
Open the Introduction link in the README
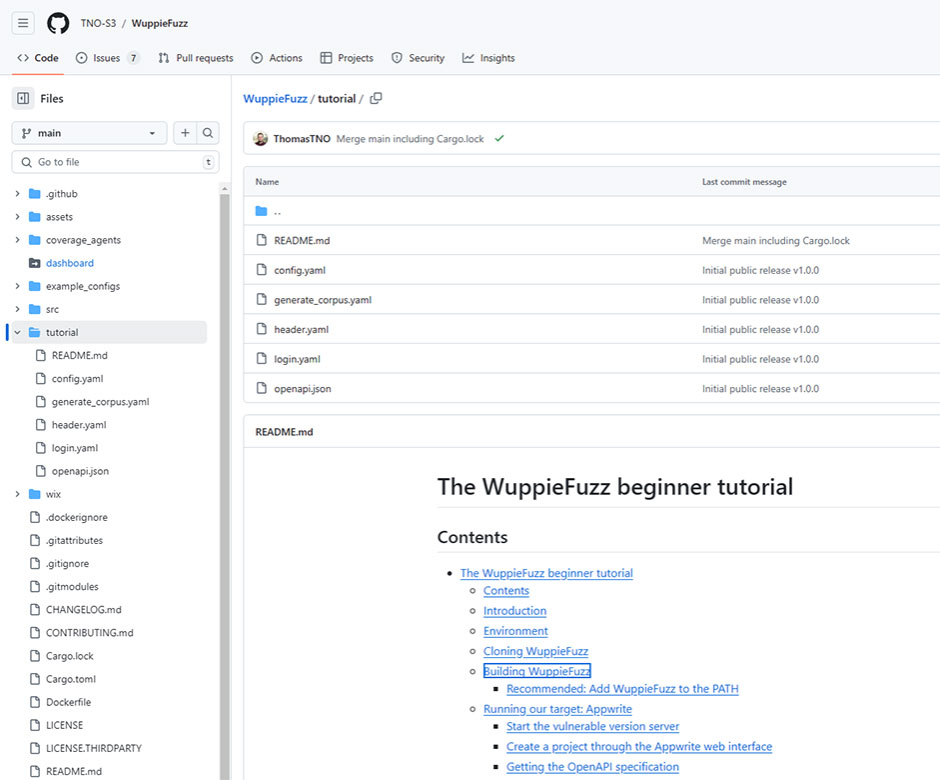click(x=514, y=611)
